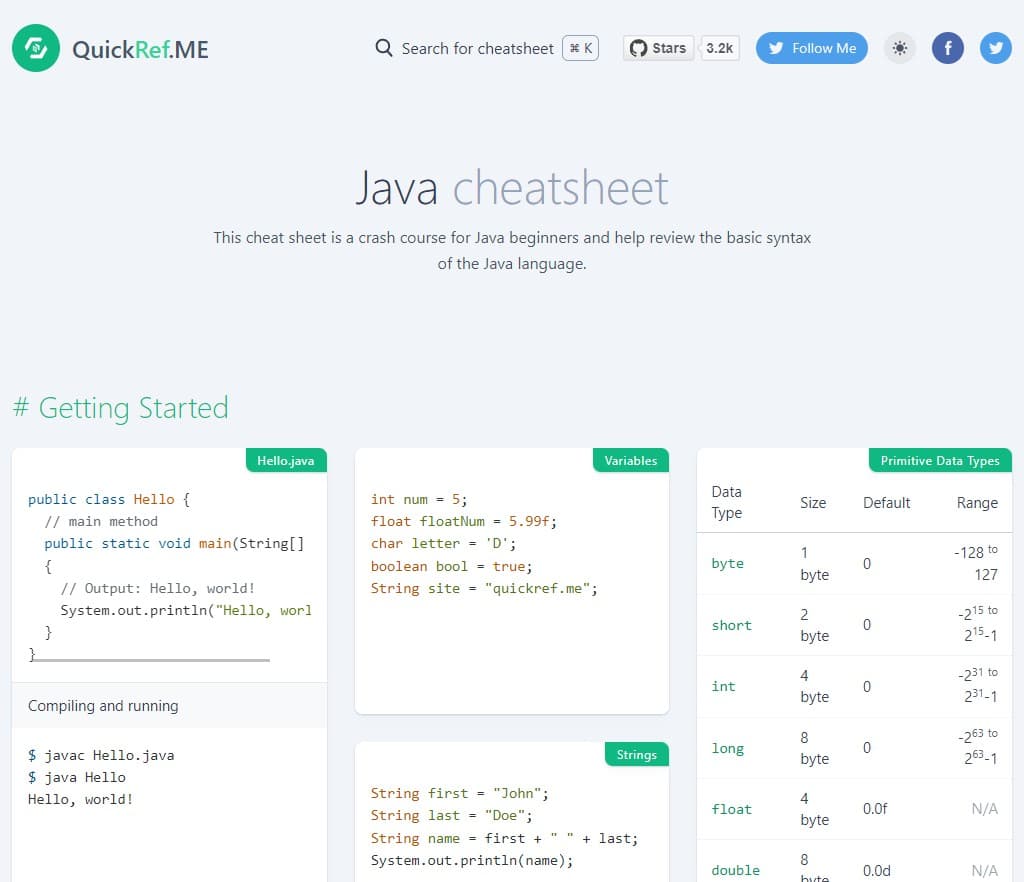Open the round Twitter share icon
The height and width of the screenshot is (882, 1024).
(995, 48)
